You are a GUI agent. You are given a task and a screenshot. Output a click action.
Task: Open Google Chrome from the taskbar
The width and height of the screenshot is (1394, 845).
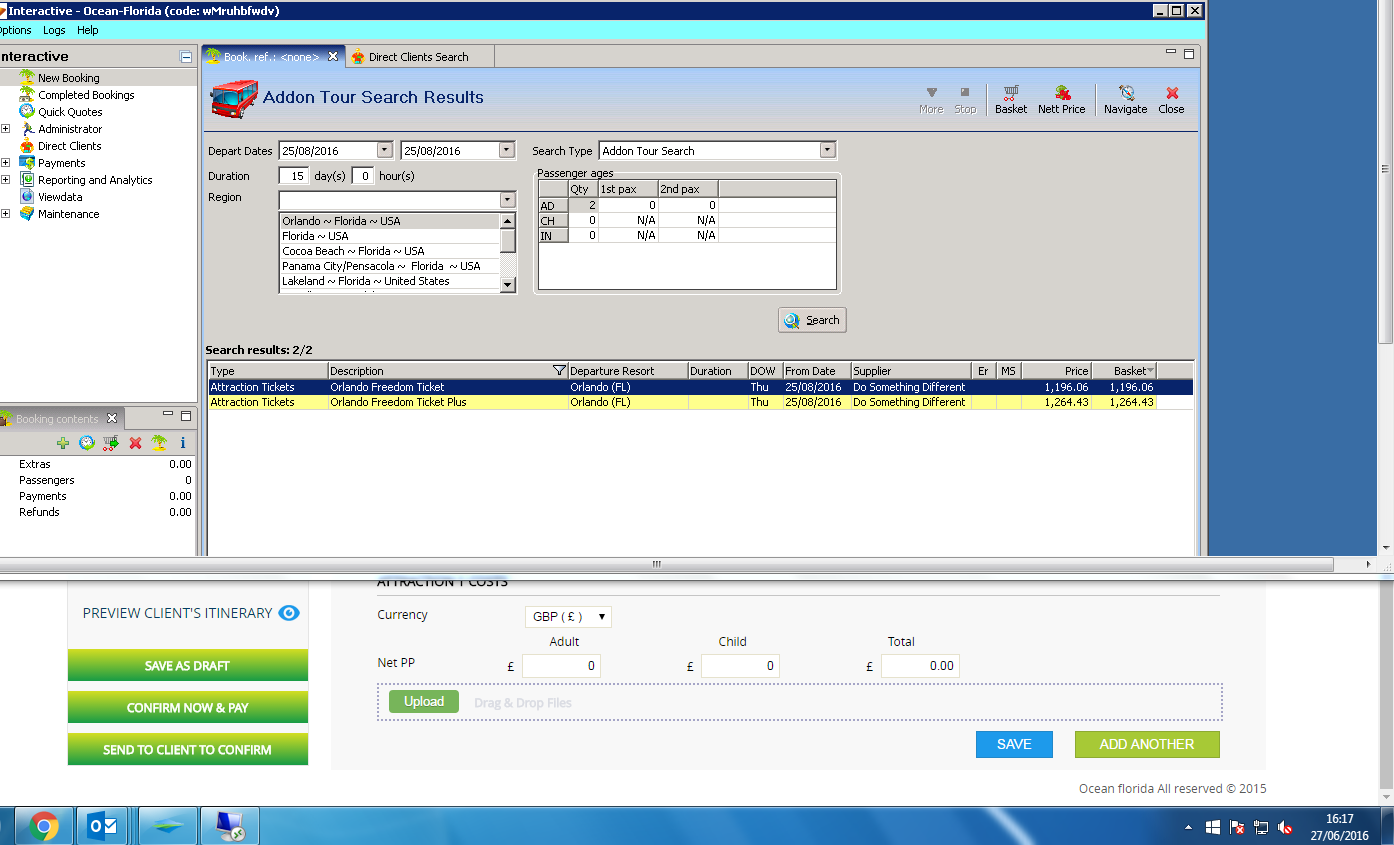coord(43,826)
